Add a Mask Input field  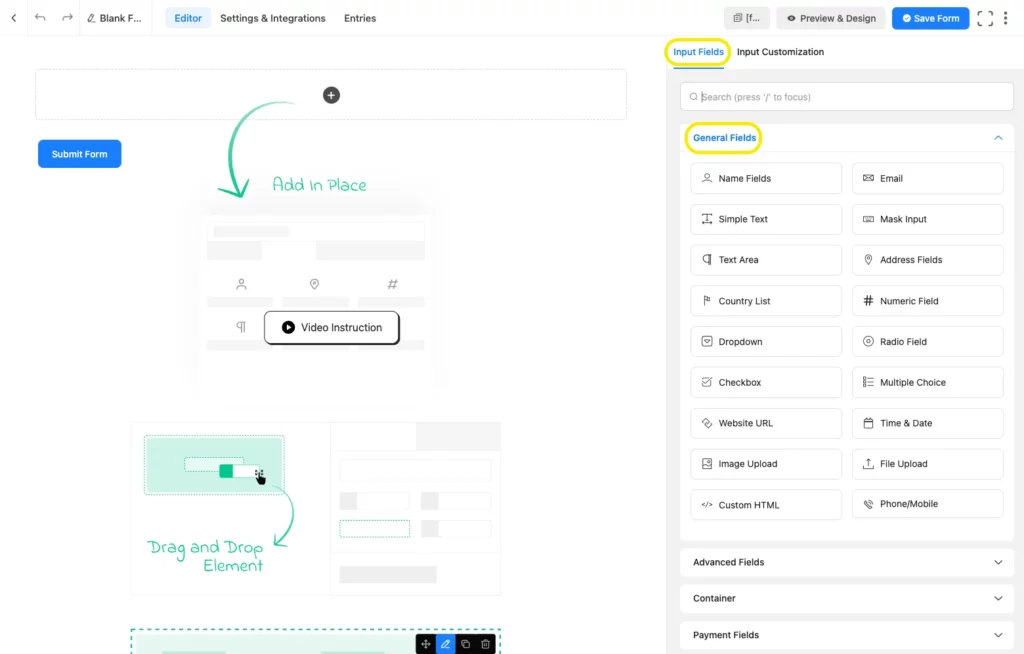tap(927, 219)
